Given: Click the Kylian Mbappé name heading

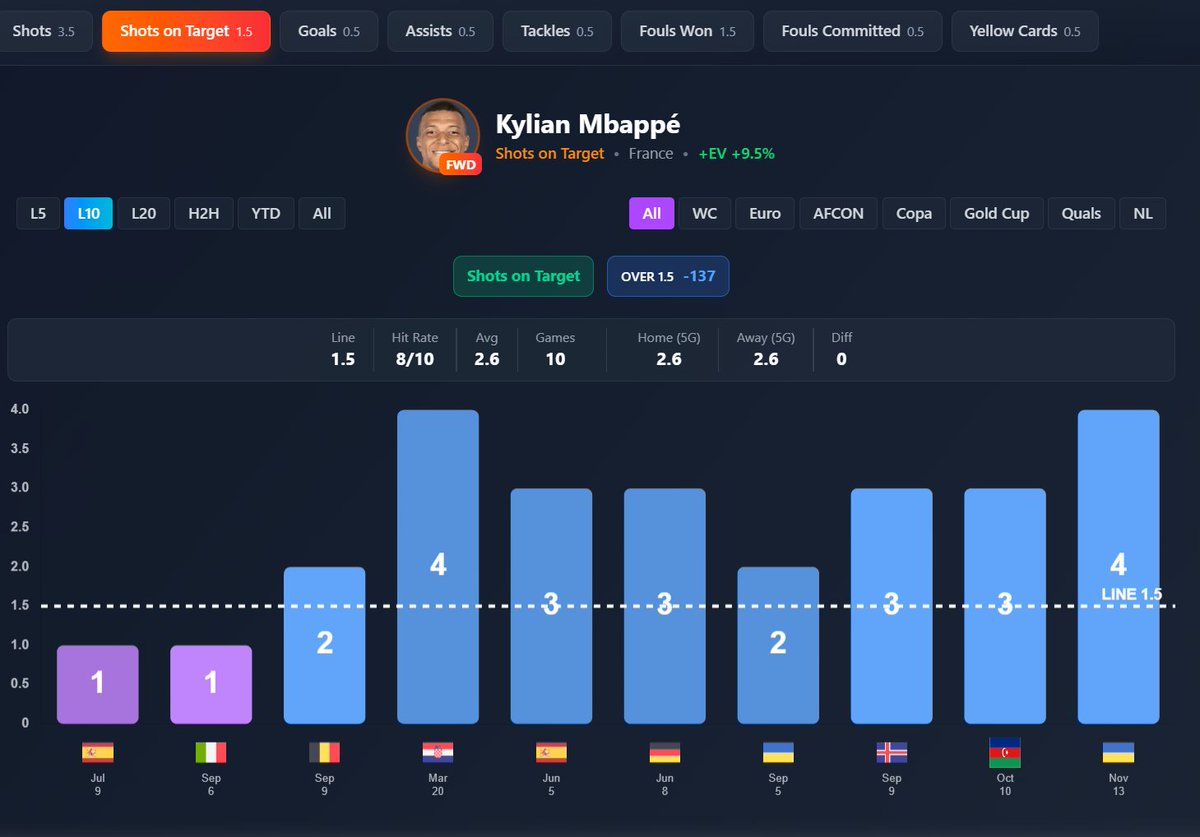Looking at the screenshot, I should [x=588, y=125].
